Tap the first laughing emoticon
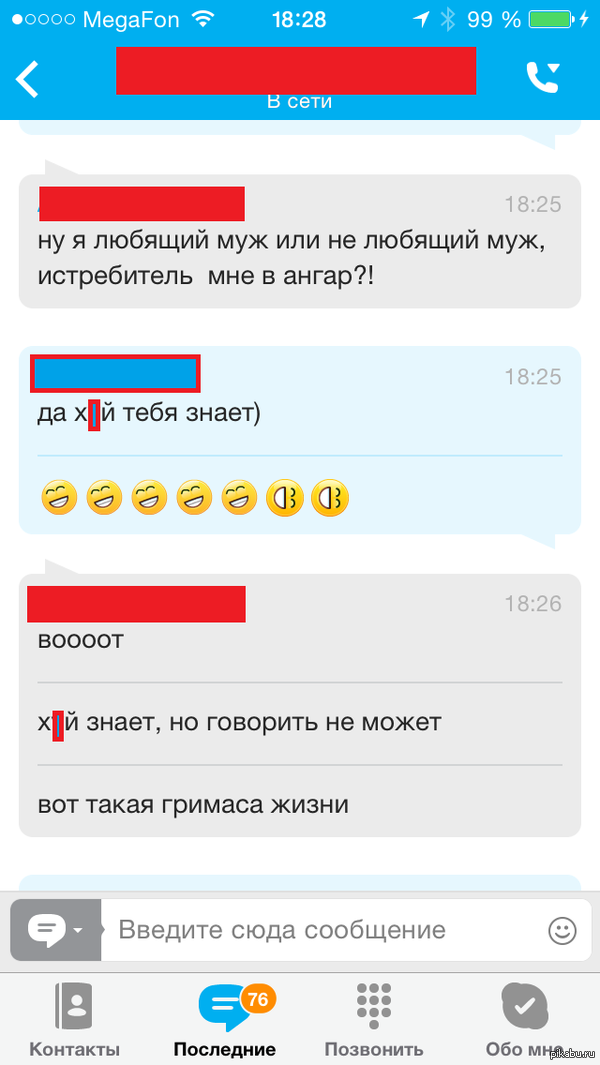This screenshot has width=600, height=1065. tap(59, 497)
